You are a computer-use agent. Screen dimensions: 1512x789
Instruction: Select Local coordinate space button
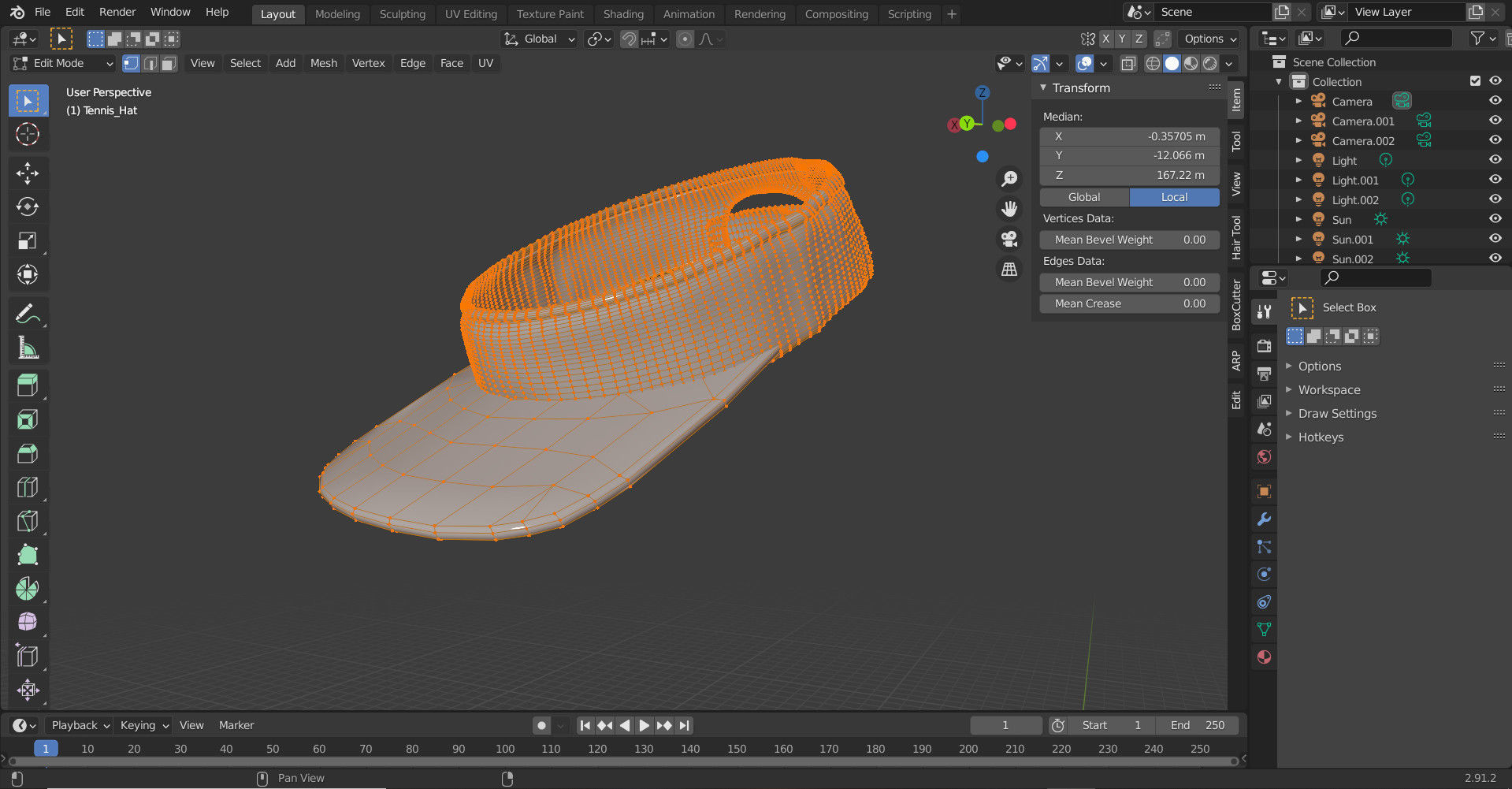(1174, 197)
